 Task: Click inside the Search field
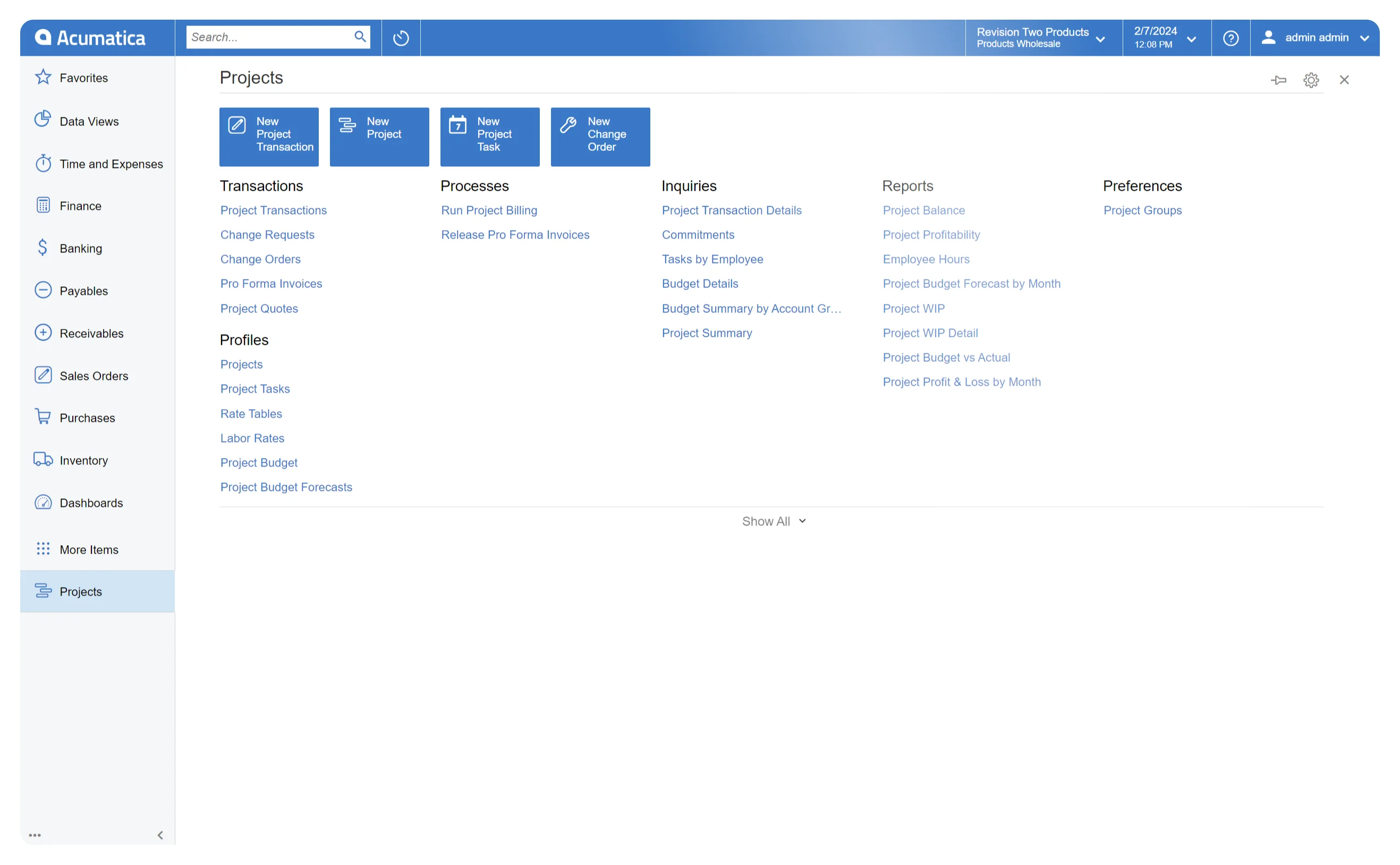(x=269, y=37)
